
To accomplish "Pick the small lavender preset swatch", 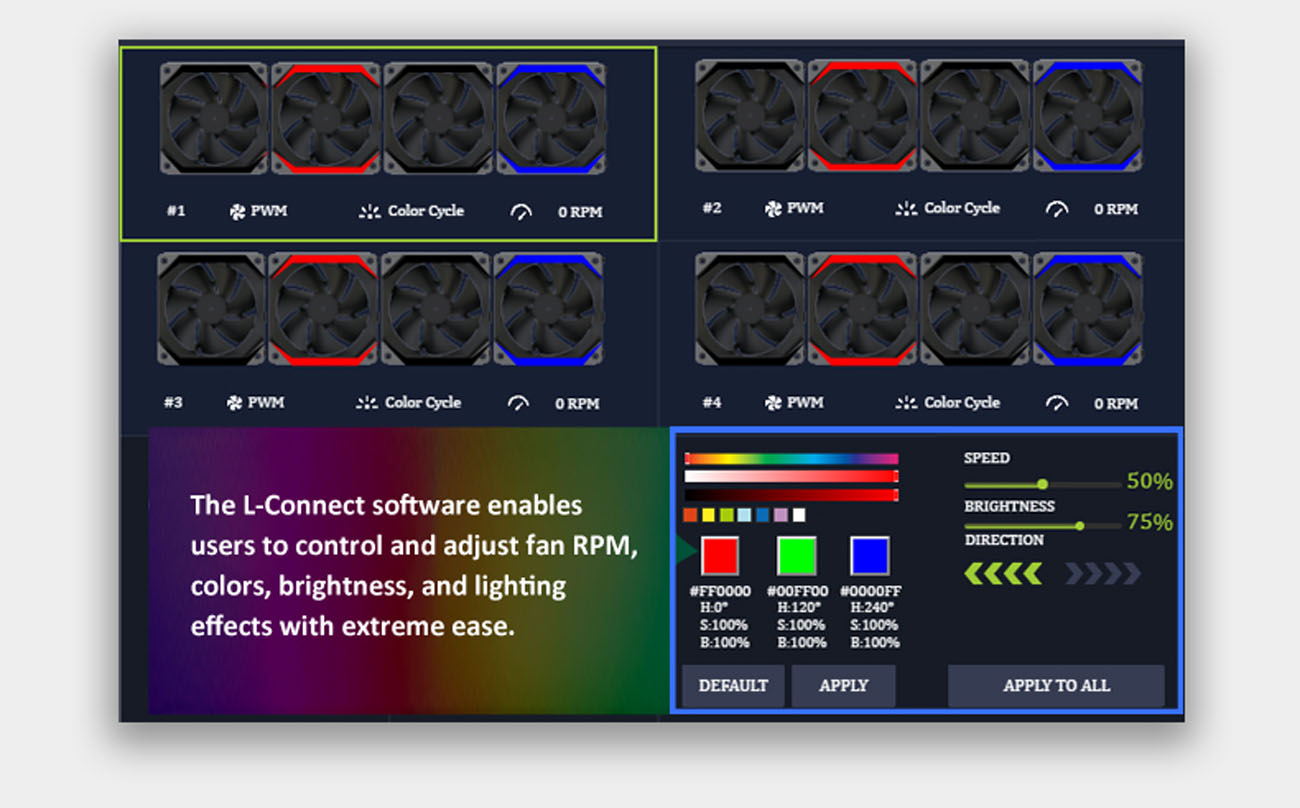I will click(781, 515).
